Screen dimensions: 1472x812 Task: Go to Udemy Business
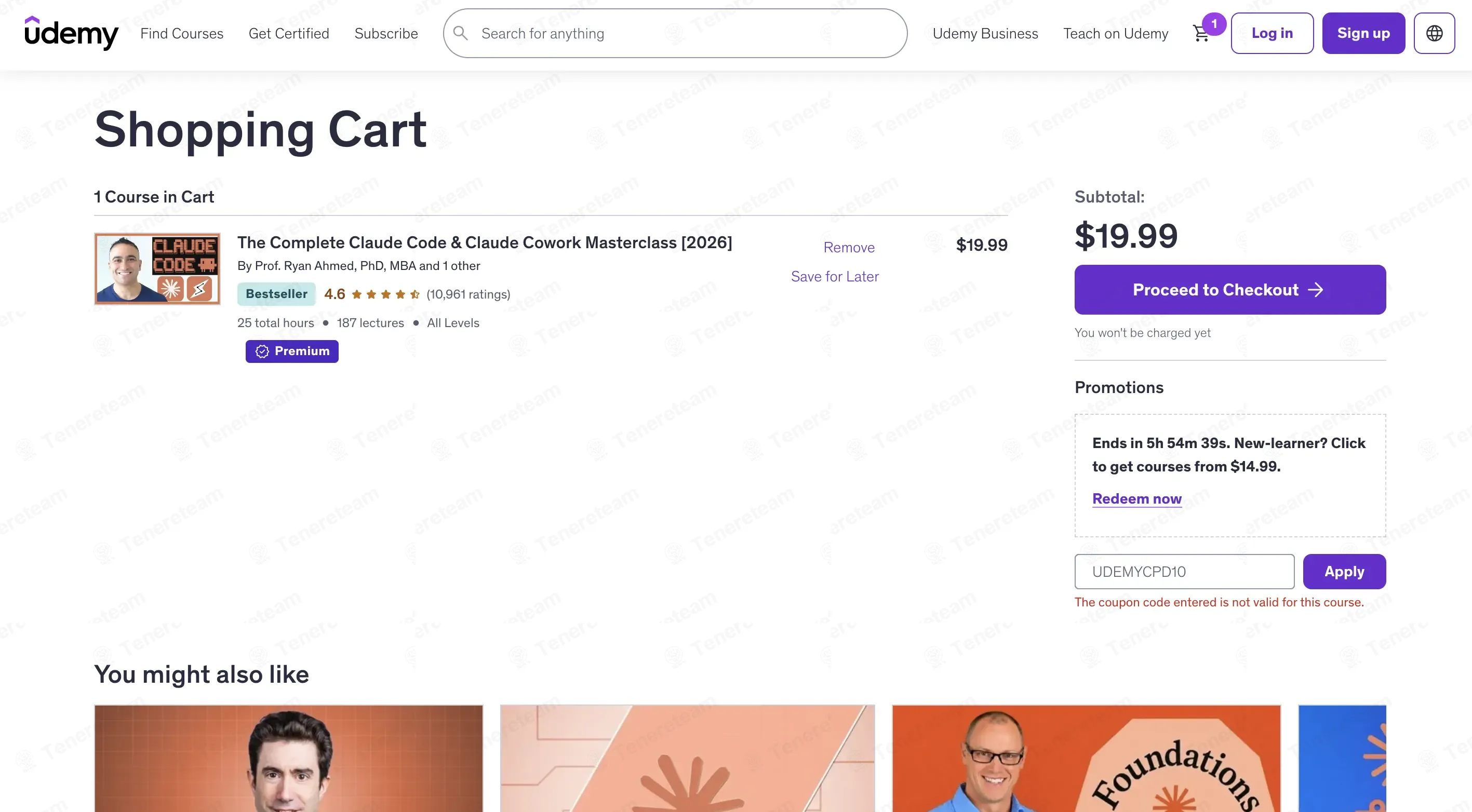[x=985, y=33]
